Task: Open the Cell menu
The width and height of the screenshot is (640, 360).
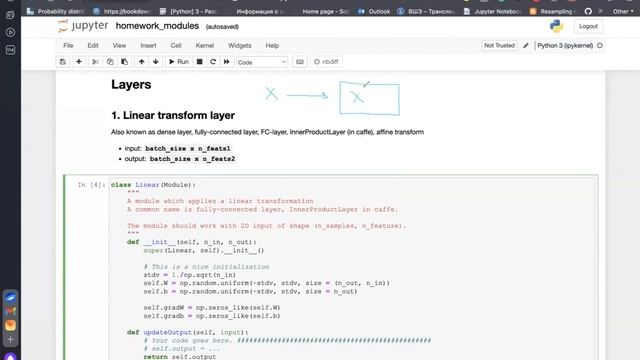Action: coord(176,45)
